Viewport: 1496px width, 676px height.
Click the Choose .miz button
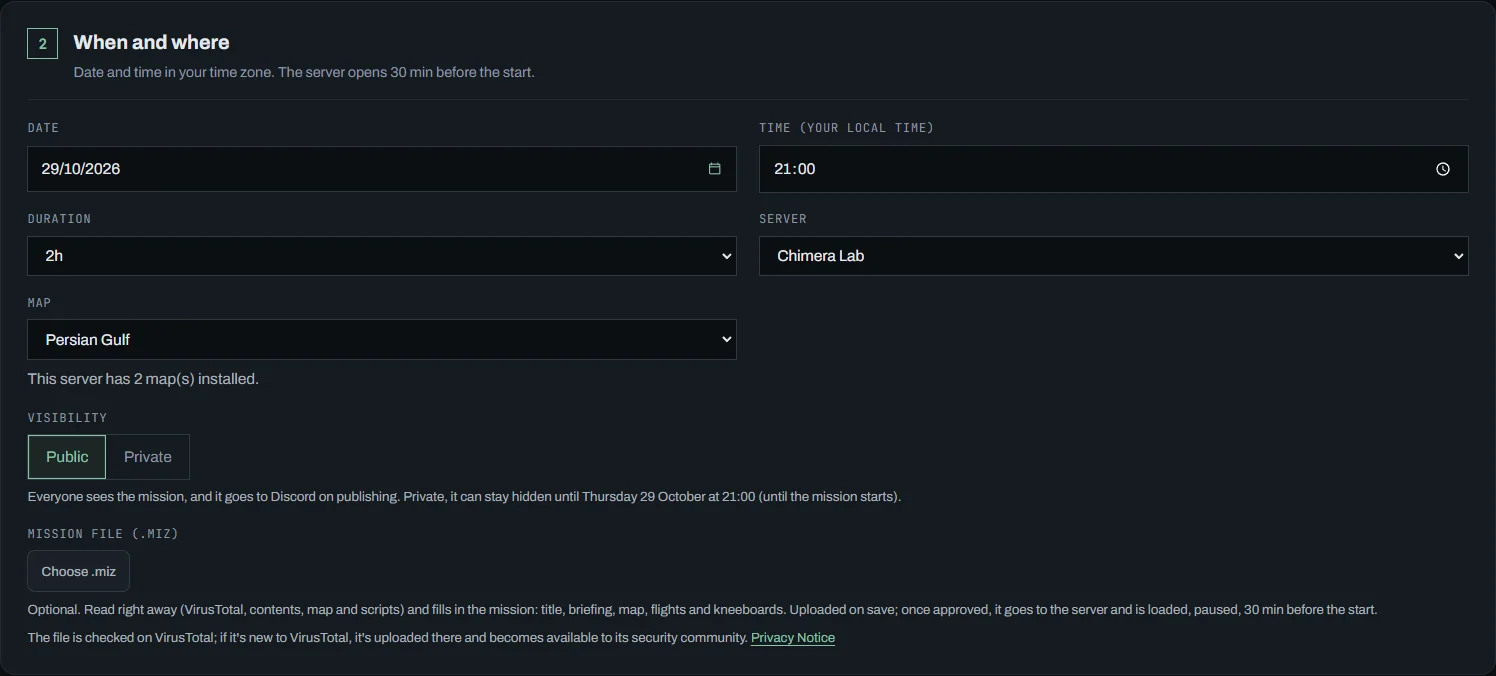tap(79, 571)
